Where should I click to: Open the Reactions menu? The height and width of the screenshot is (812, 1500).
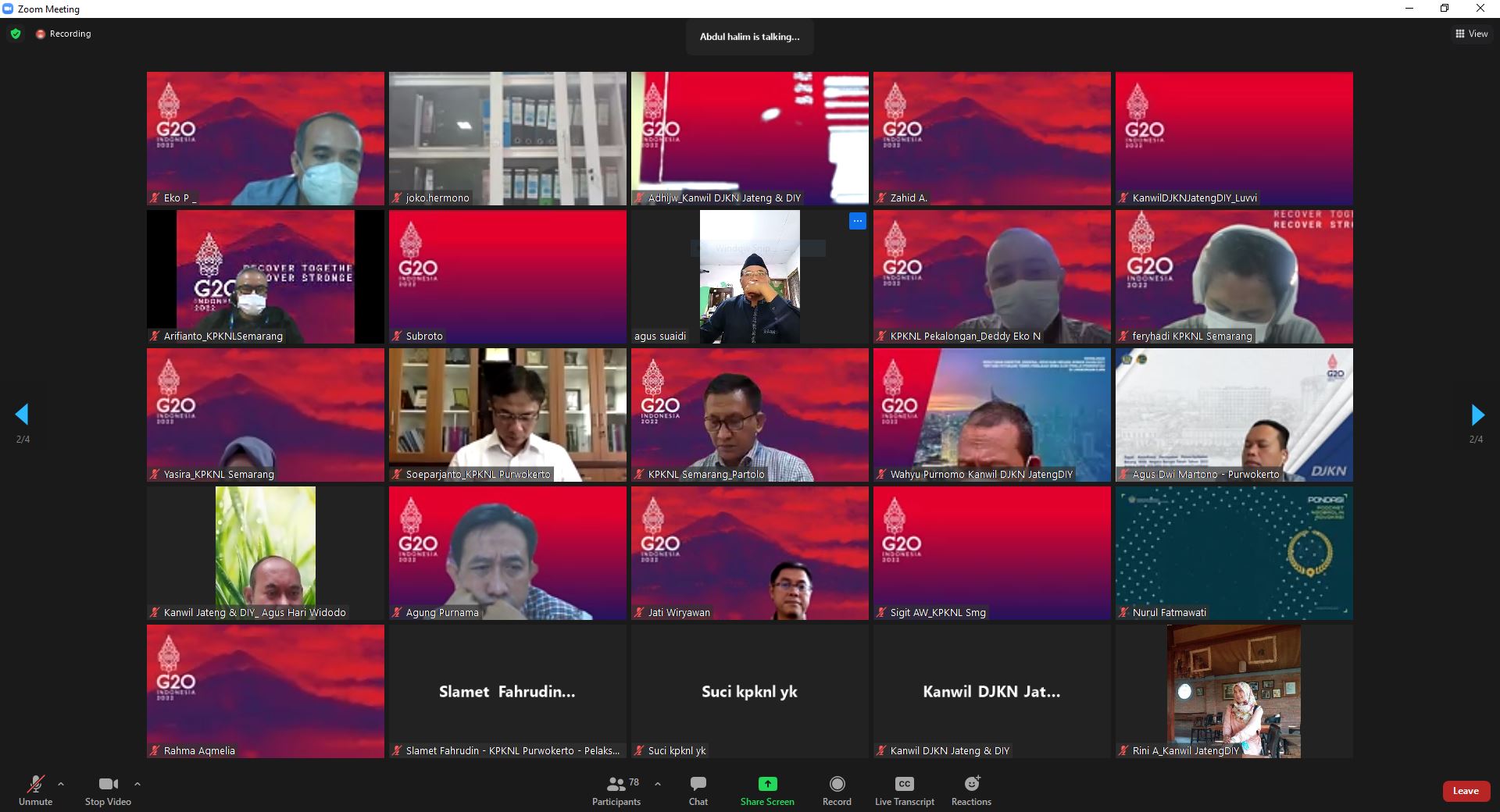coord(971,784)
